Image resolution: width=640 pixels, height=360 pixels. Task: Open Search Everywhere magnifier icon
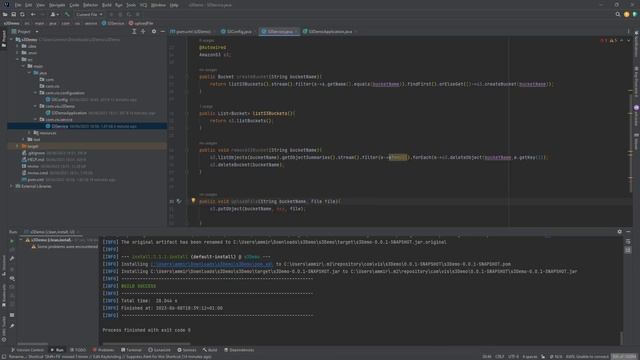coord(618,14)
